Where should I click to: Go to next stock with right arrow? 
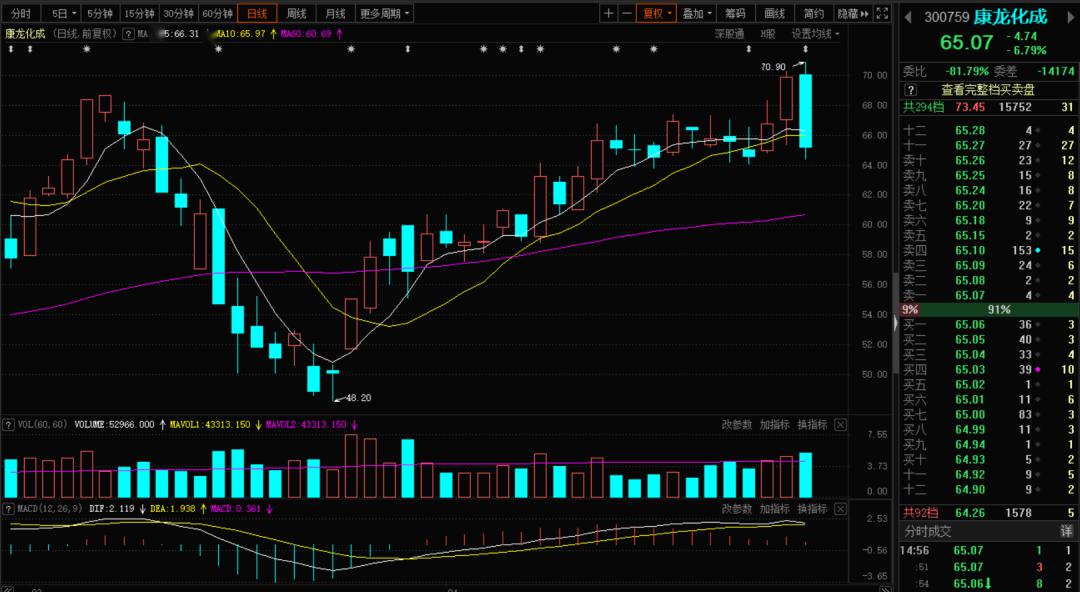1071,17
